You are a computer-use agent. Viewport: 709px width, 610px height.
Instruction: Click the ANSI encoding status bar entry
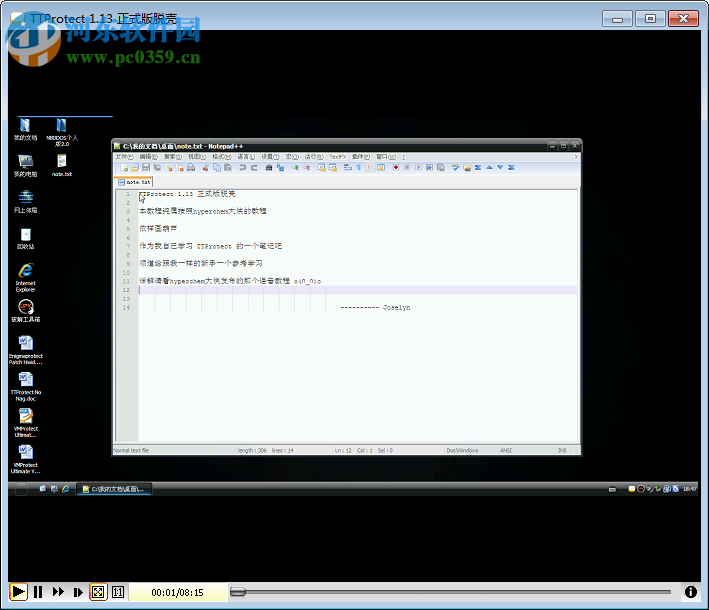[x=506, y=450]
